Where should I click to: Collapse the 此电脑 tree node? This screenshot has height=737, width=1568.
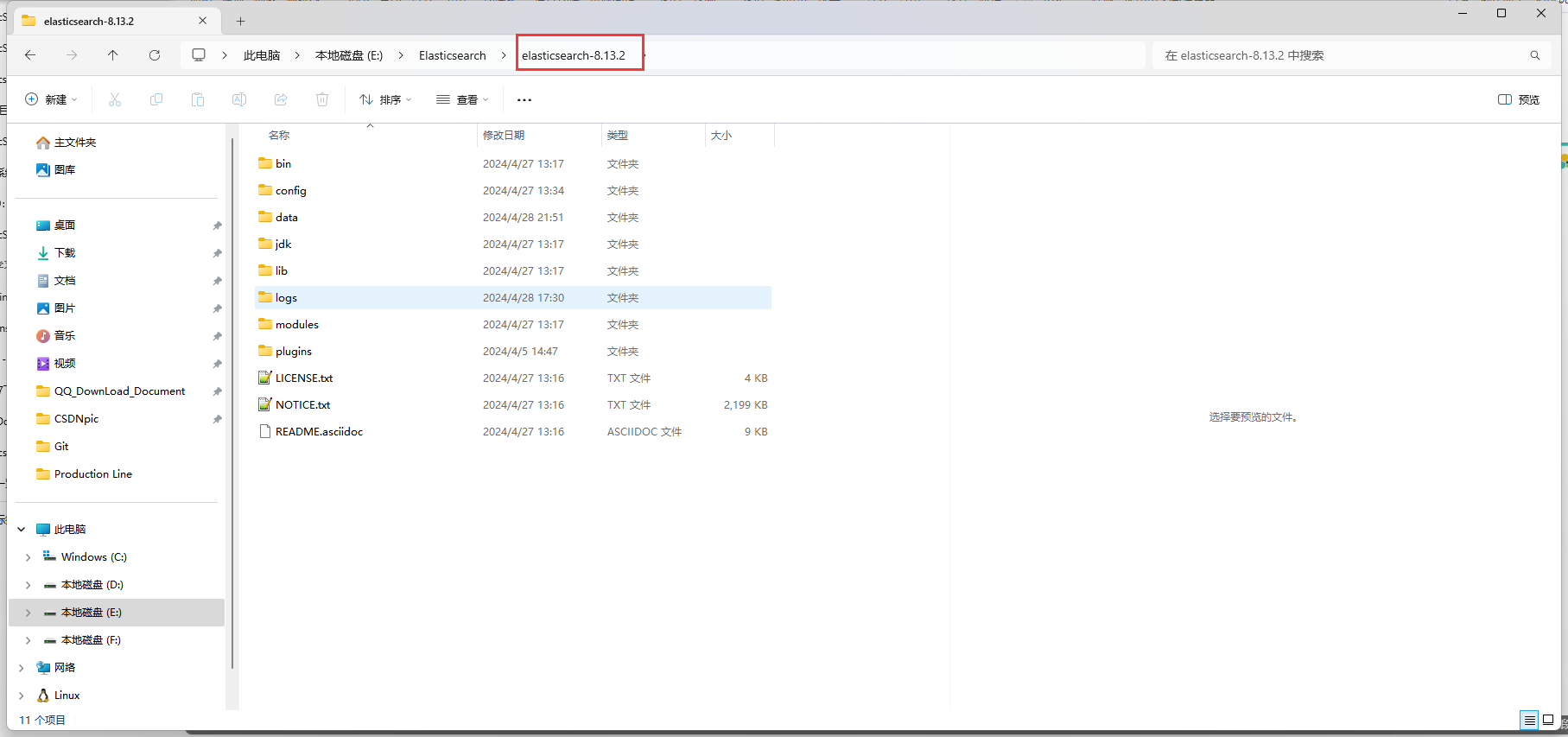pos(22,530)
